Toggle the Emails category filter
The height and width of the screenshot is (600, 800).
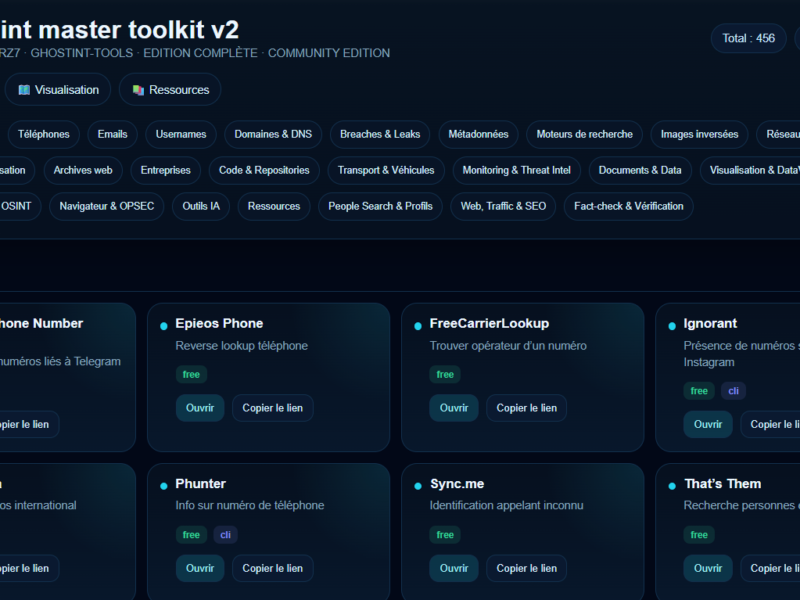(x=112, y=134)
